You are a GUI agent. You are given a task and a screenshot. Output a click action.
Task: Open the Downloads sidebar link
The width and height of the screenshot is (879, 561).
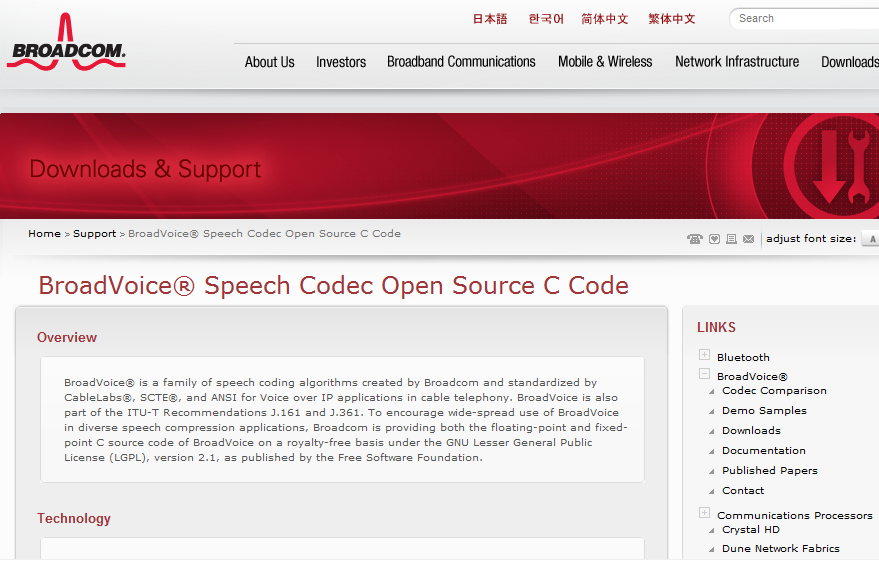point(751,431)
